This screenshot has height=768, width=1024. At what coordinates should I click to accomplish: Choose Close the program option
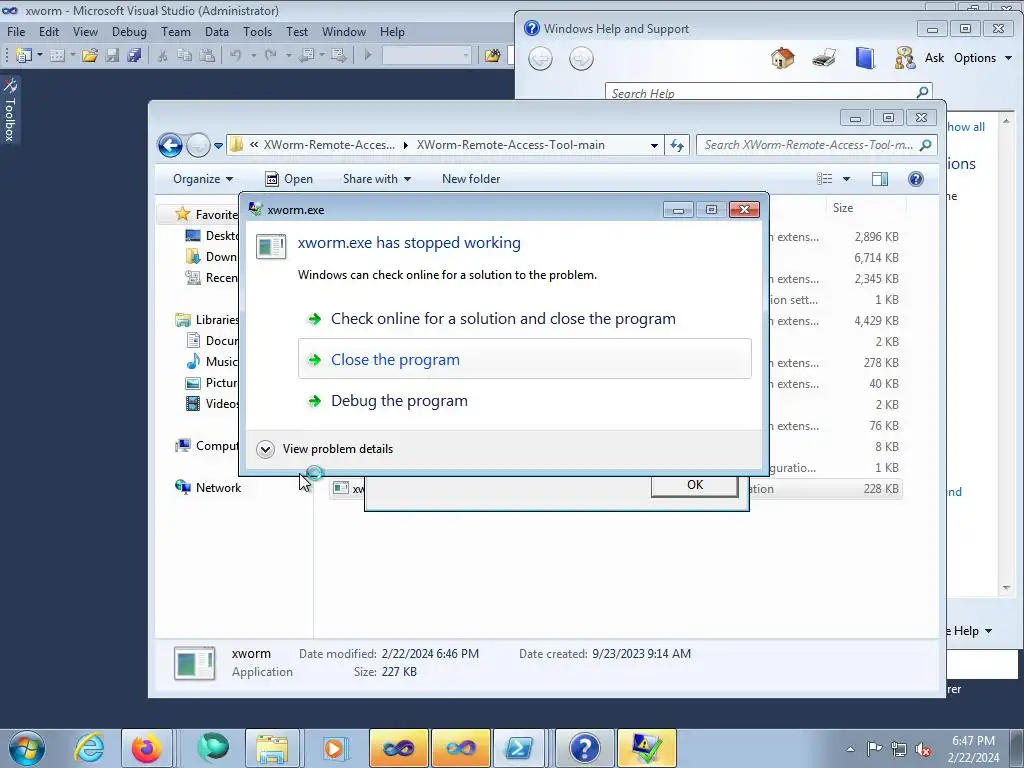tap(524, 359)
